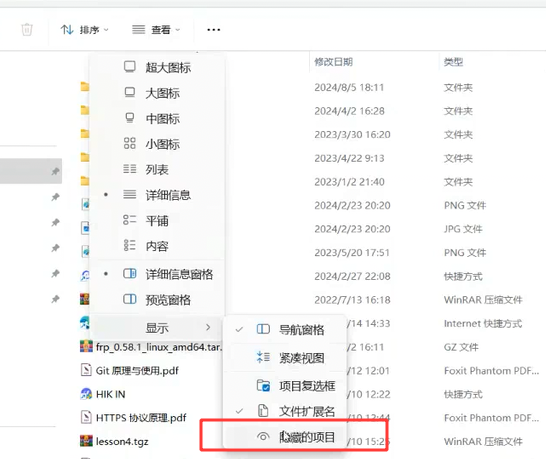
Task: Click the WinRAR icon of lesson4.tgz
Action: point(86,441)
